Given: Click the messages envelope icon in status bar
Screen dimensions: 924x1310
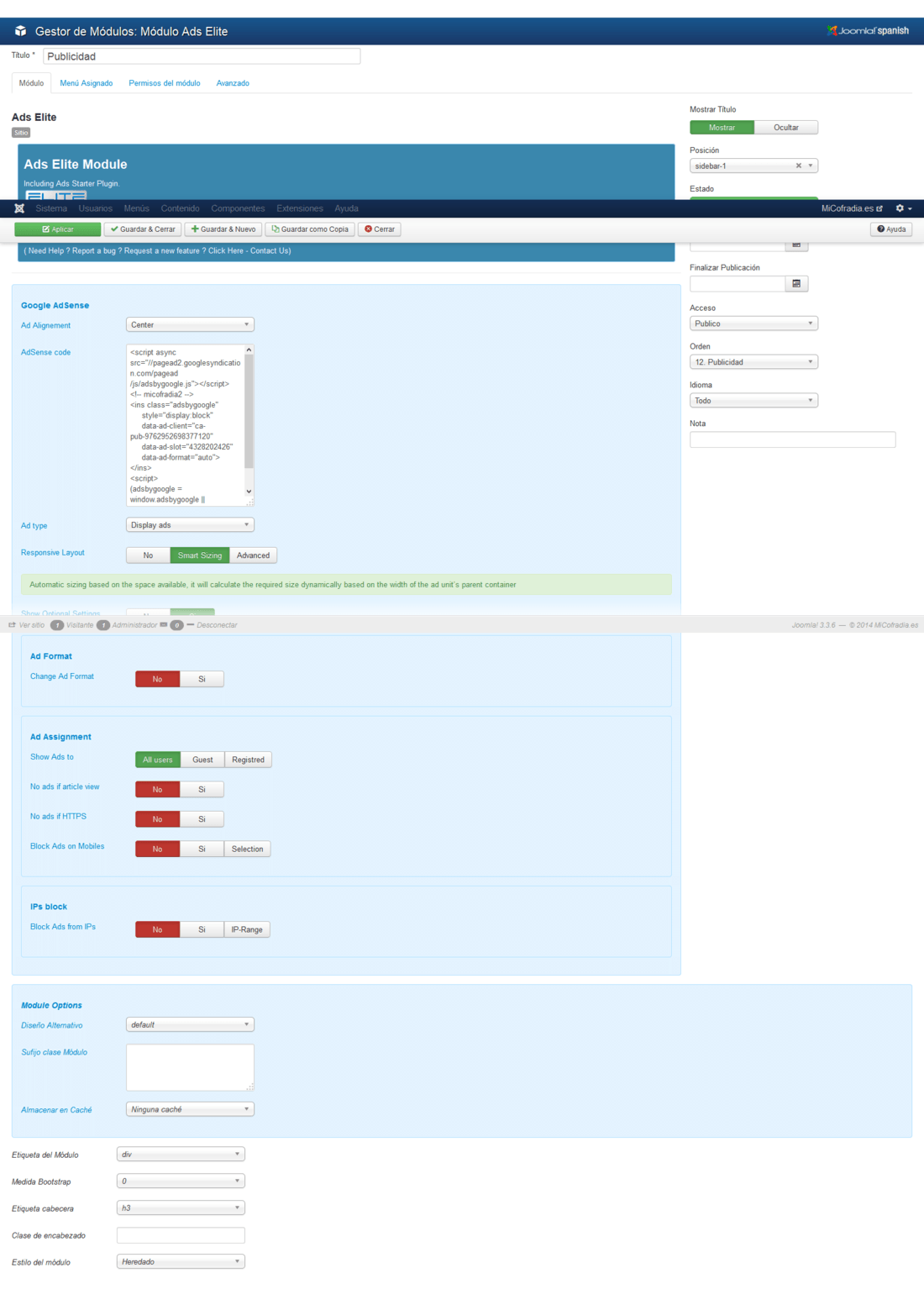Looking at the screenshot, I should pyautogui.click(x=163, y=625).
